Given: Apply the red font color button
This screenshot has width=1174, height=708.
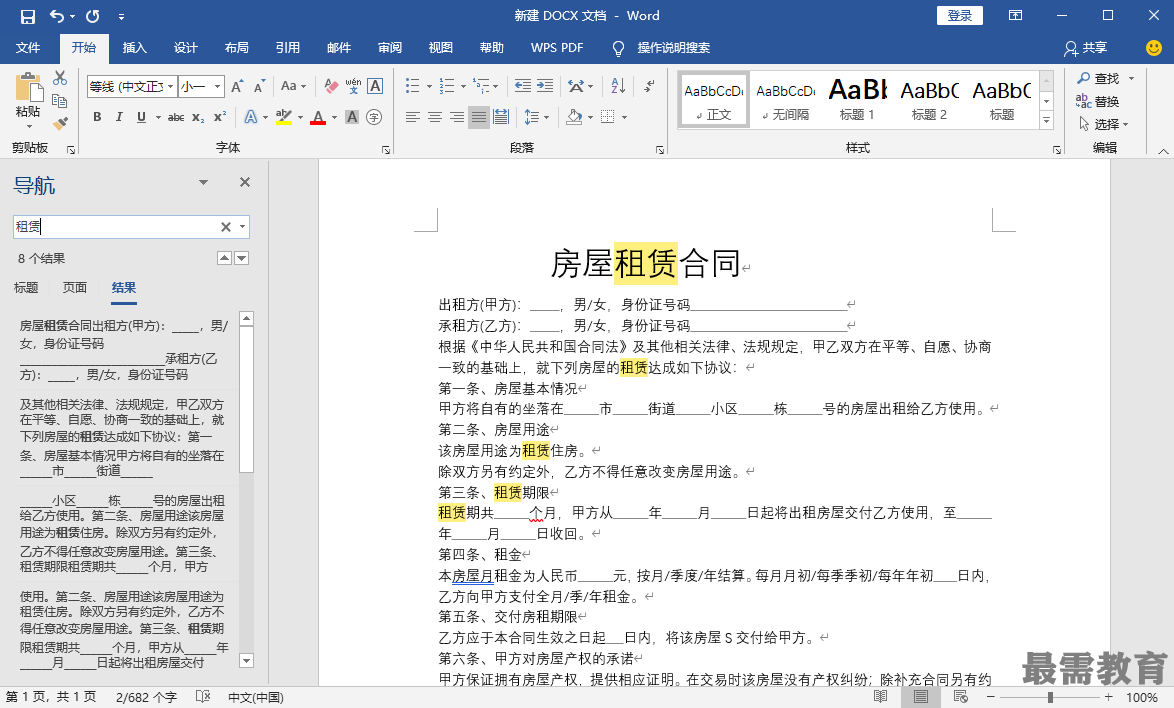Looking at the screenshot, I should pyautogui.click(x=318, y=118).
